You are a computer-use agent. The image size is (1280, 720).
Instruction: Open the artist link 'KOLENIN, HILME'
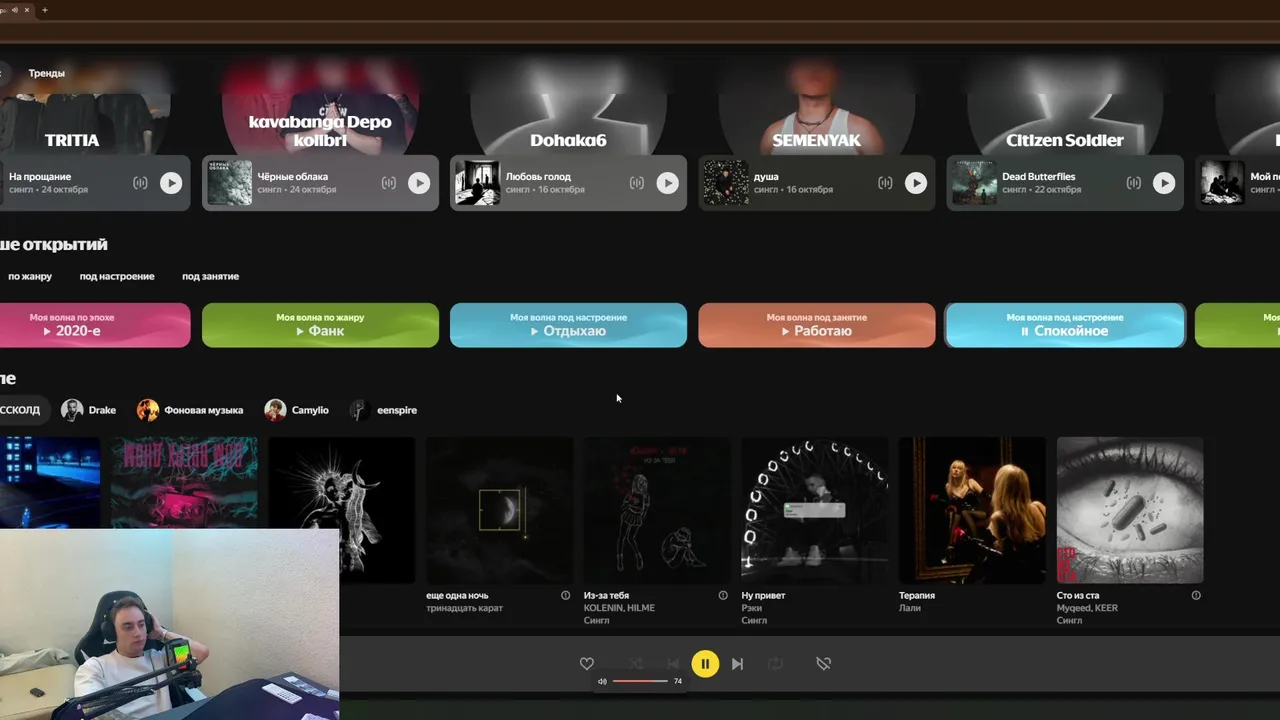coord(619,608)
